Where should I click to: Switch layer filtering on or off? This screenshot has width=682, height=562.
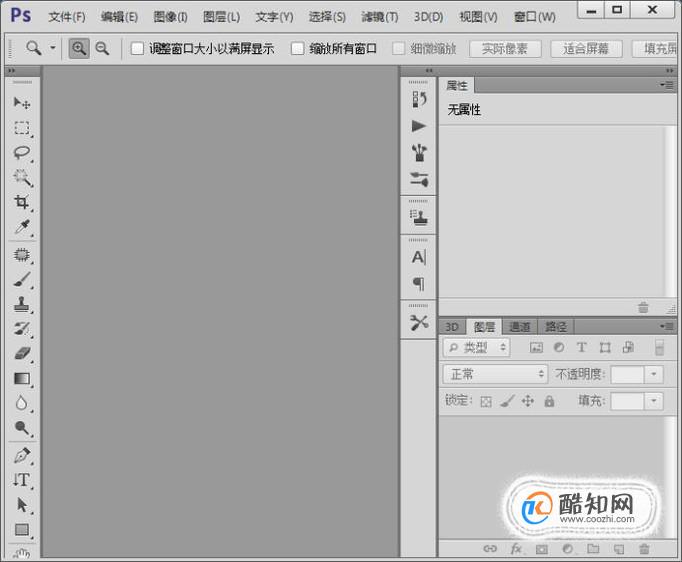659,348
